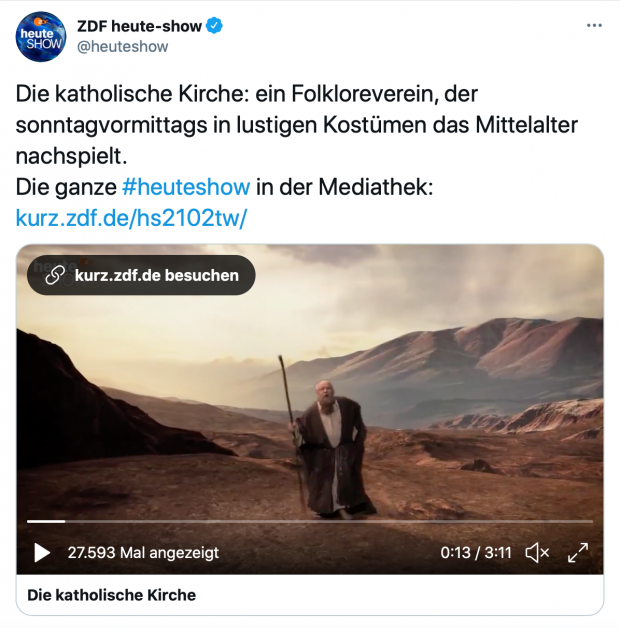620x628 pixels.
Task: Click the played portion of progress bar
Action: click(46, 521)
